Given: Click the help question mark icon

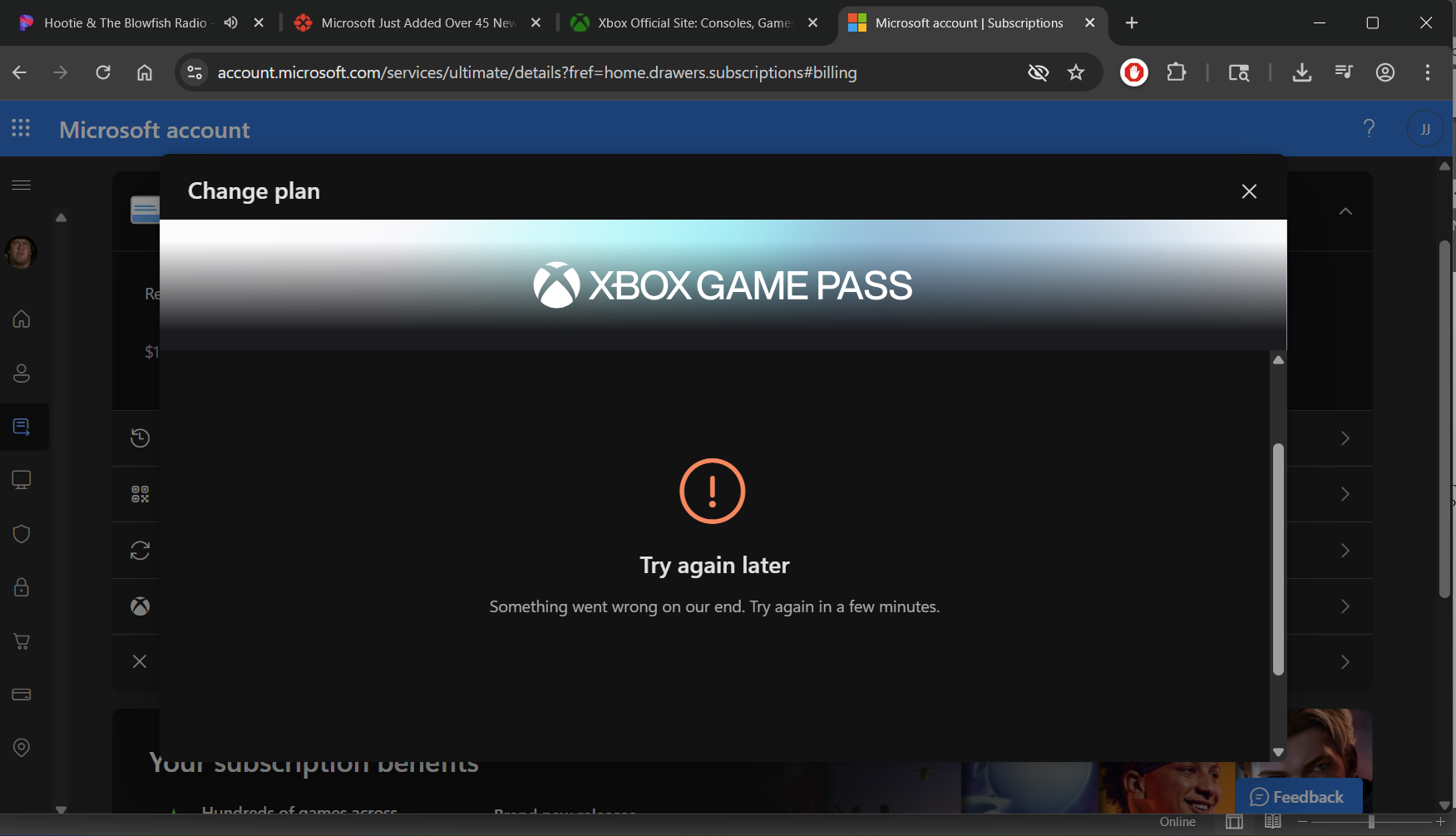Looking at the screenshot, I should [x=1369, y=128].
